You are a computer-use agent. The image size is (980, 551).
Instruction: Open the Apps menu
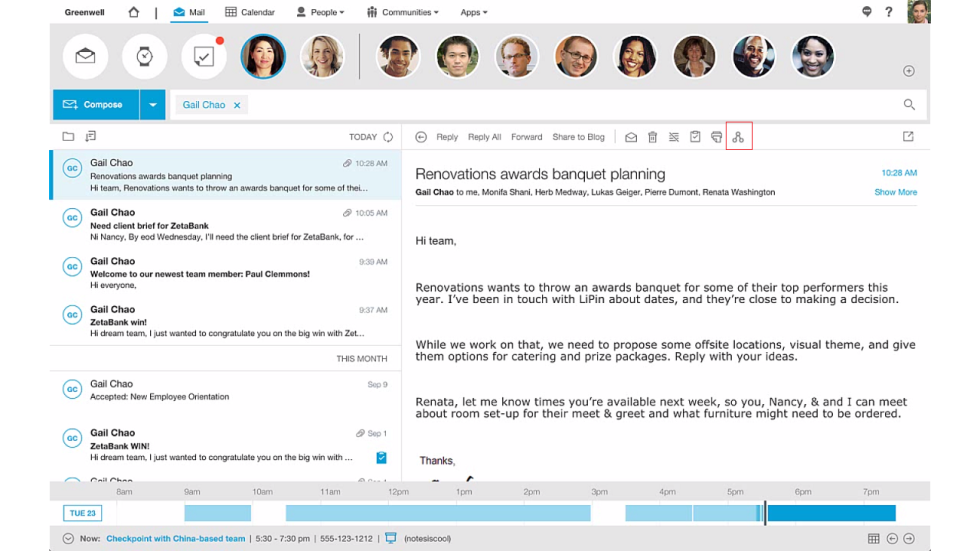474,12
